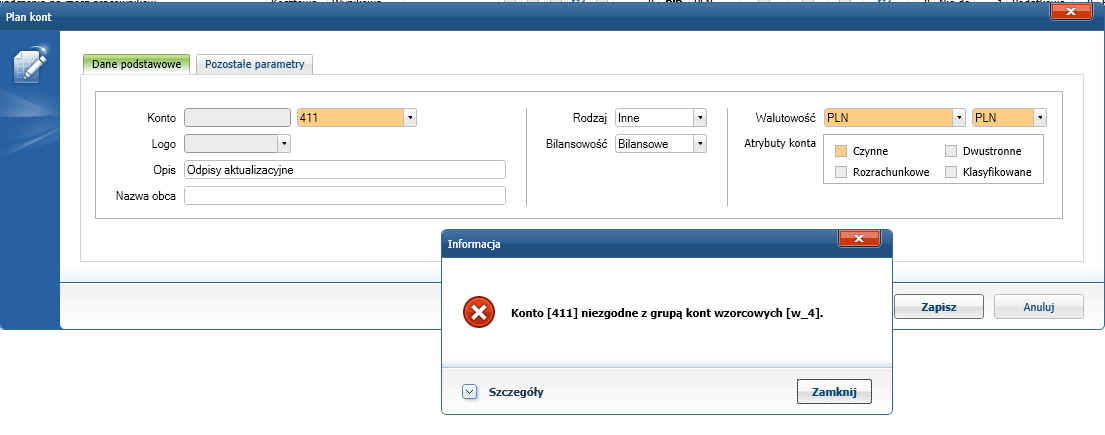This screenshot has width=1105, height=435.
Task: Expand Szczegóły details chevron
Action: (469, 392)
